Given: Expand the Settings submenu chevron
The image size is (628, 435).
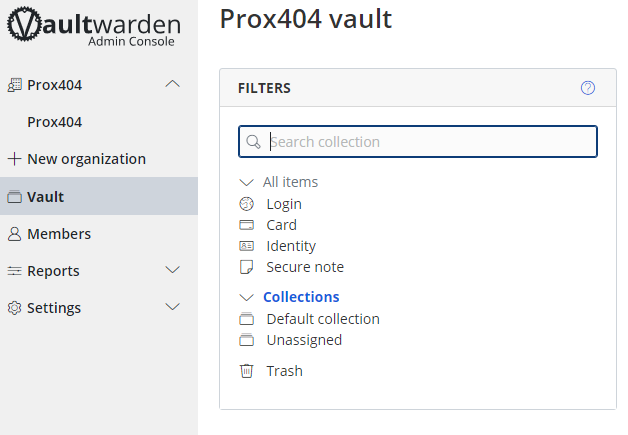Looking at the screenshot, I should coord(172,308).
